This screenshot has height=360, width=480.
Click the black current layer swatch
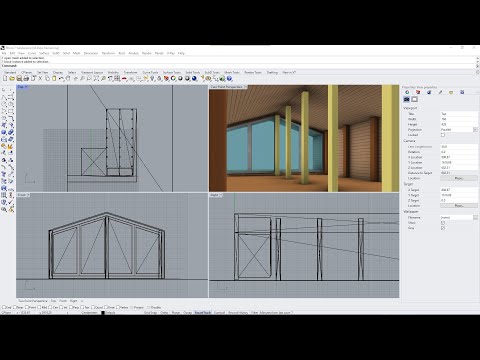coord(103,313)
